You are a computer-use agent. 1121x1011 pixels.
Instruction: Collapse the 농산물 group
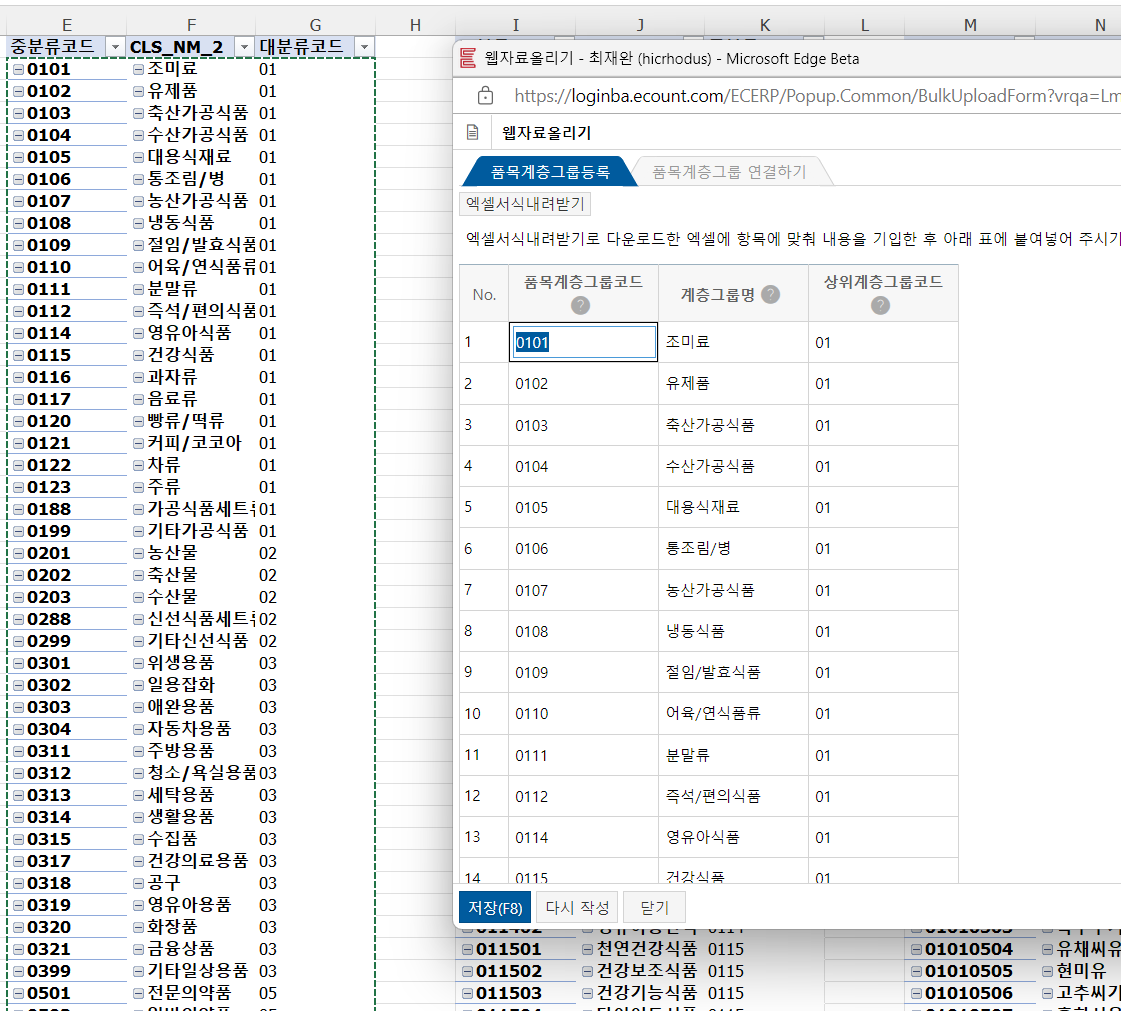tap(139, 553)
